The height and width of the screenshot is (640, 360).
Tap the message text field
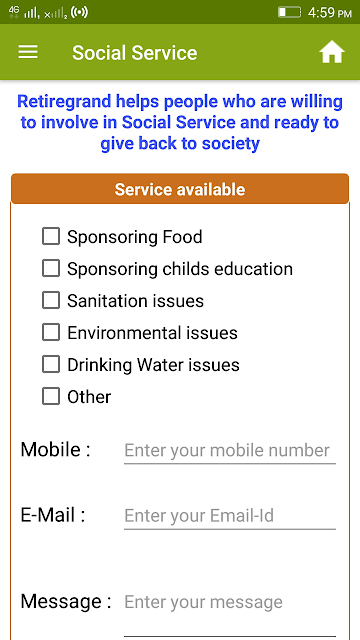pos(229,611)
